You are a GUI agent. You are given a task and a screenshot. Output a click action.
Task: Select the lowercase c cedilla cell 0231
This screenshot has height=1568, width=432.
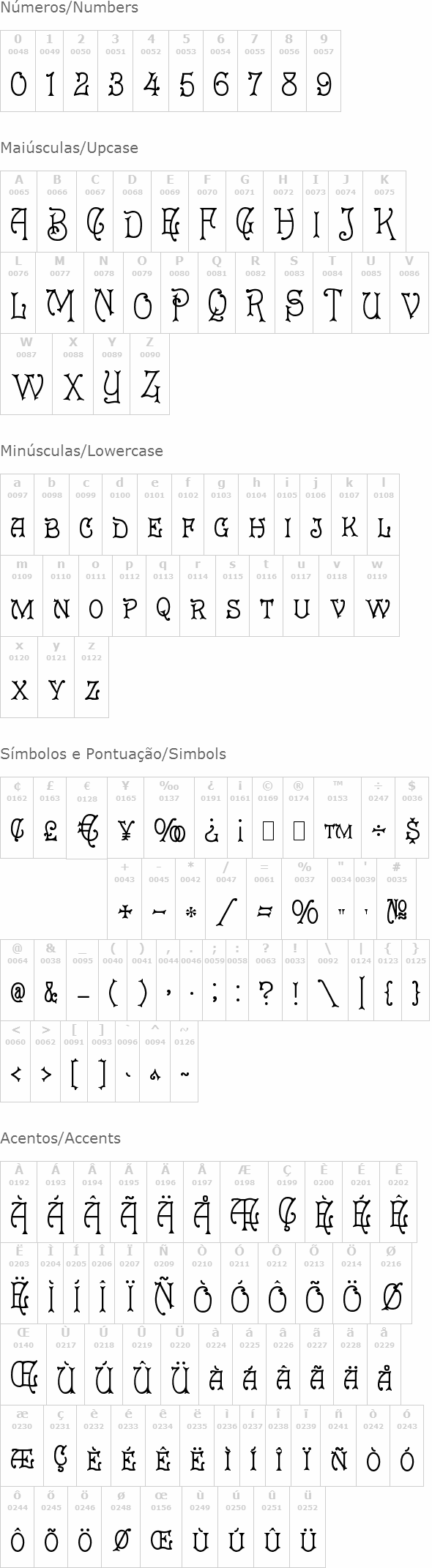click(60, 1446)
